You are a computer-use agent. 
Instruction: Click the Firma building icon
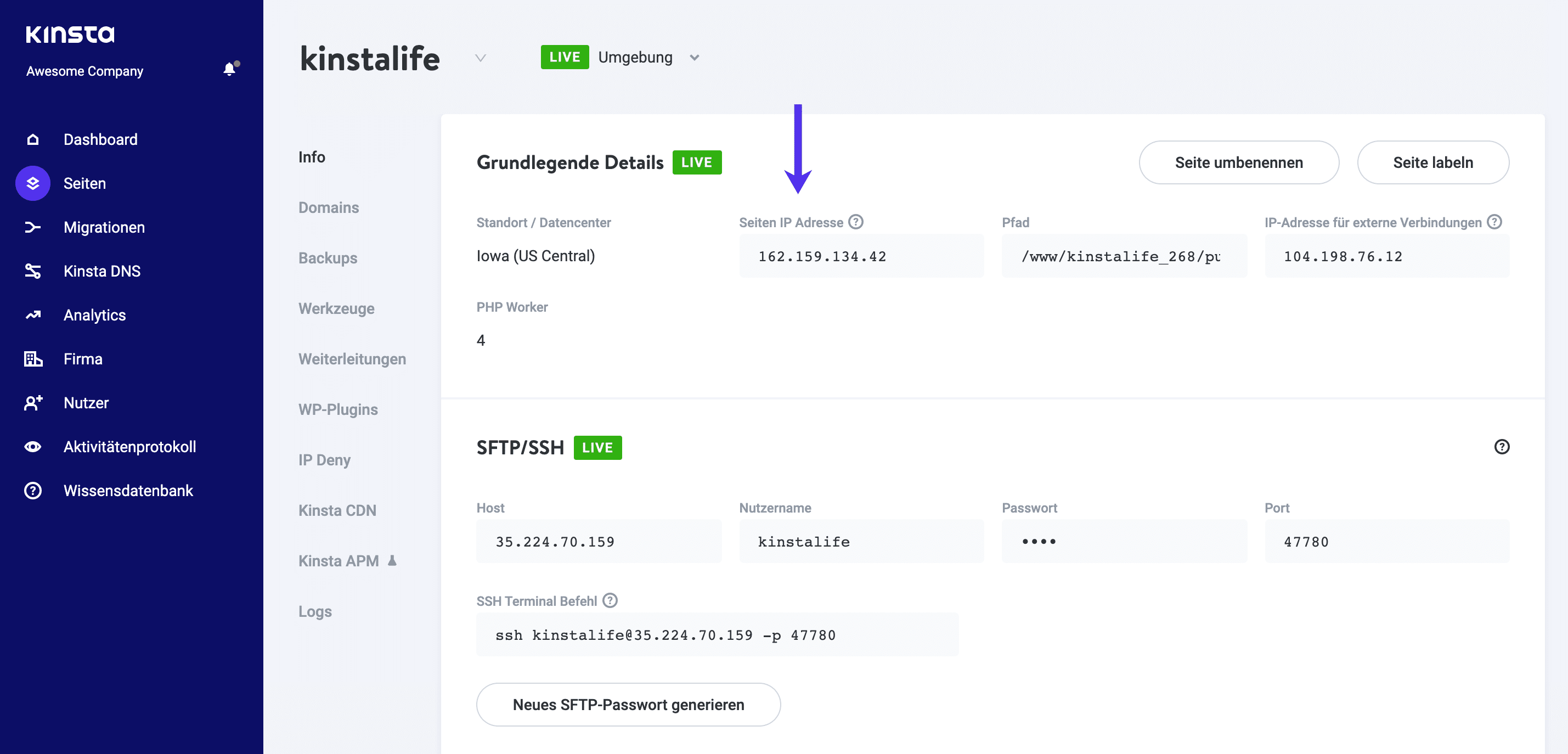tap(32, 359)
